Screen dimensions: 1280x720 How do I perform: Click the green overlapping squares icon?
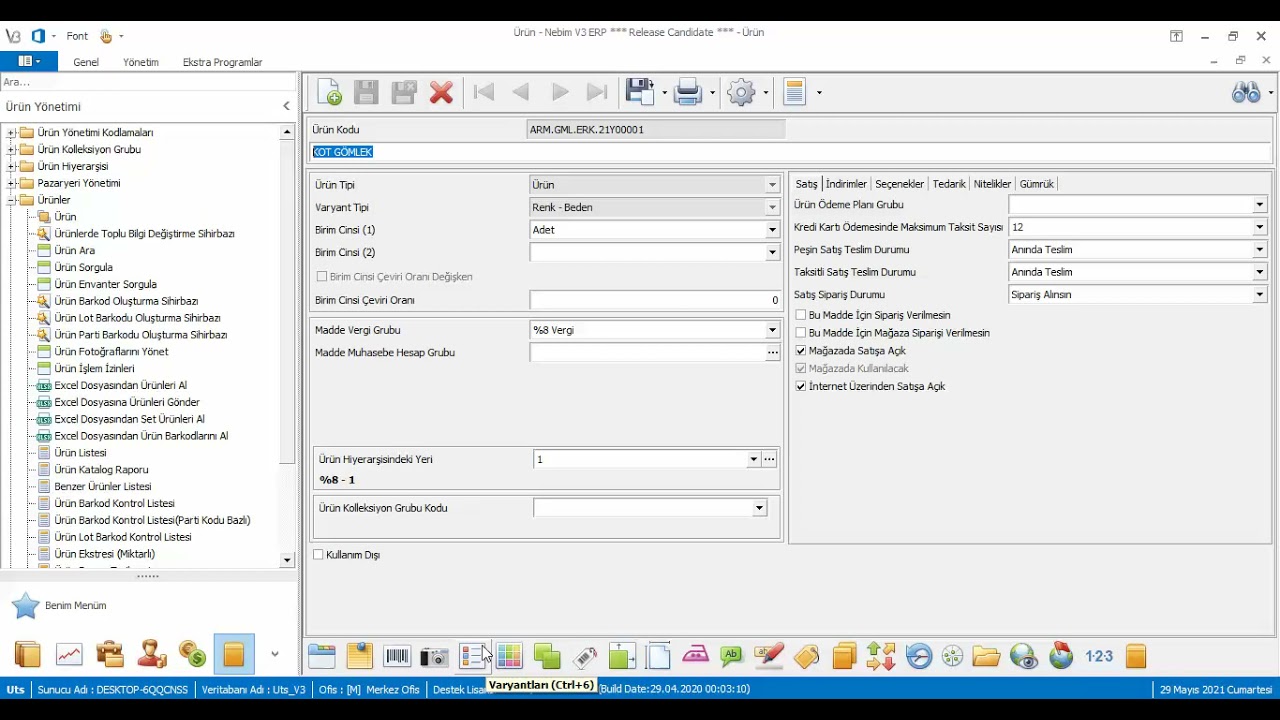point(547,656)
